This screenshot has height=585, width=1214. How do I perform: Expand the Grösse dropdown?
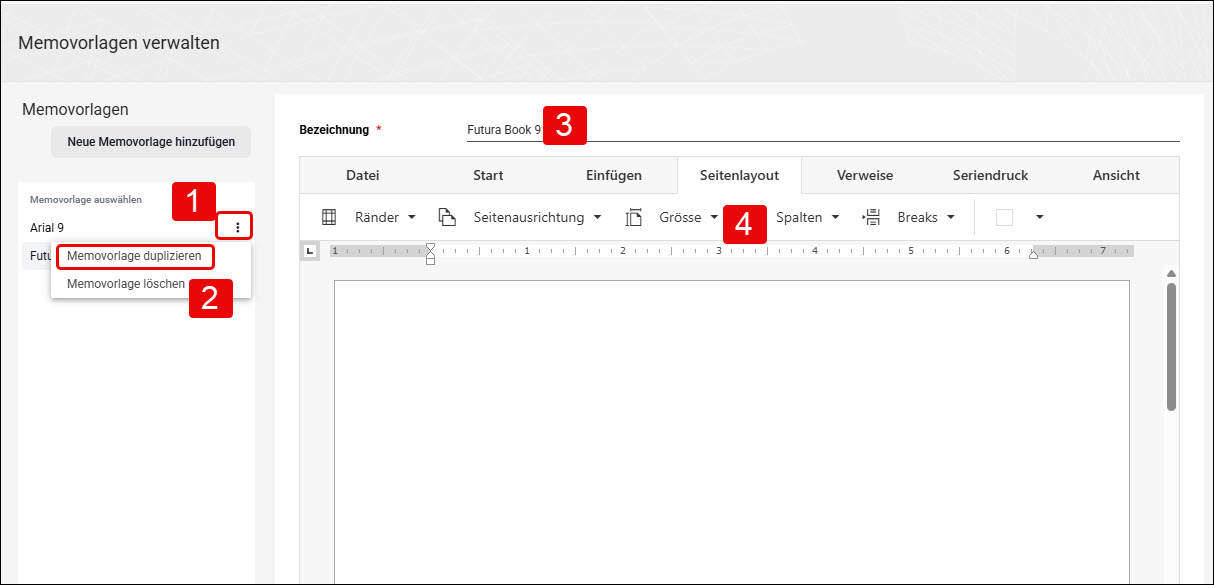714,217
